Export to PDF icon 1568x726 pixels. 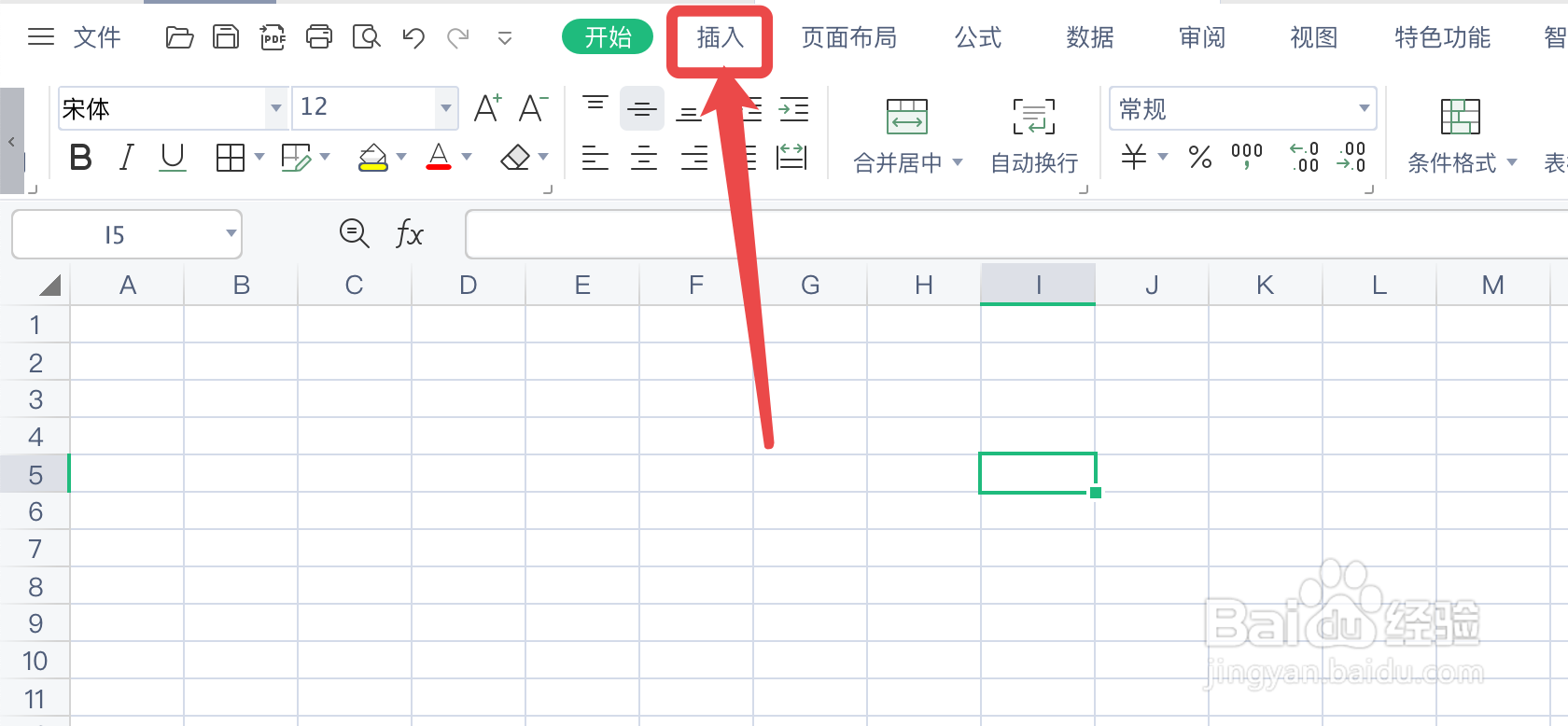point(273,37)
